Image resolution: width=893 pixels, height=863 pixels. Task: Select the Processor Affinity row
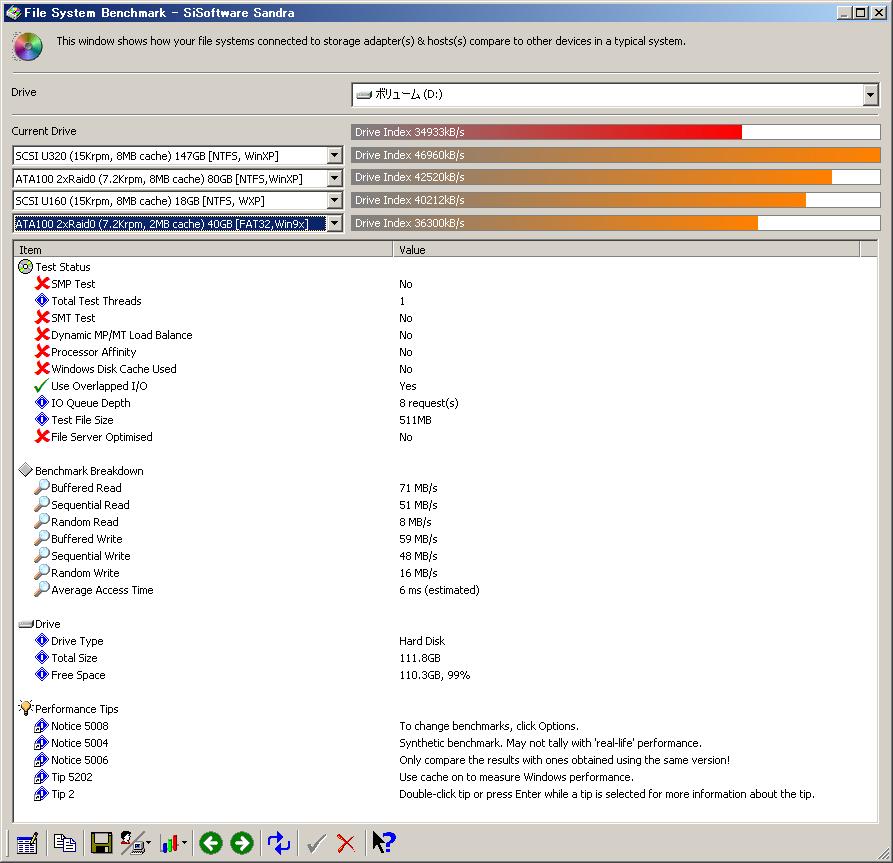click(444, 351)
